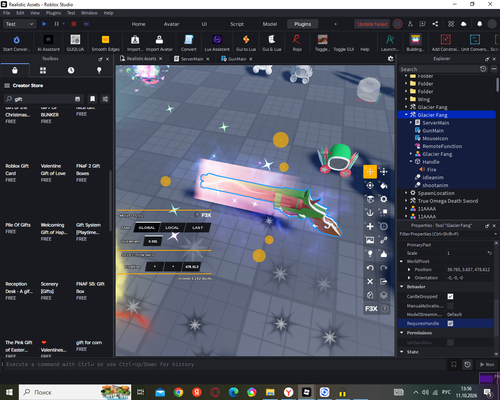Switch to the Home ribbon tab
This screenshot has width=500, height=400.
click(x=138, y=24)
